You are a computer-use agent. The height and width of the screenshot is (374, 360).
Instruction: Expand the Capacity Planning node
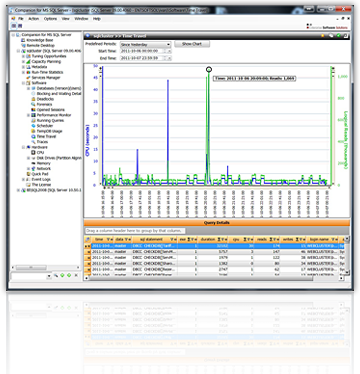(x=24, y=62)
